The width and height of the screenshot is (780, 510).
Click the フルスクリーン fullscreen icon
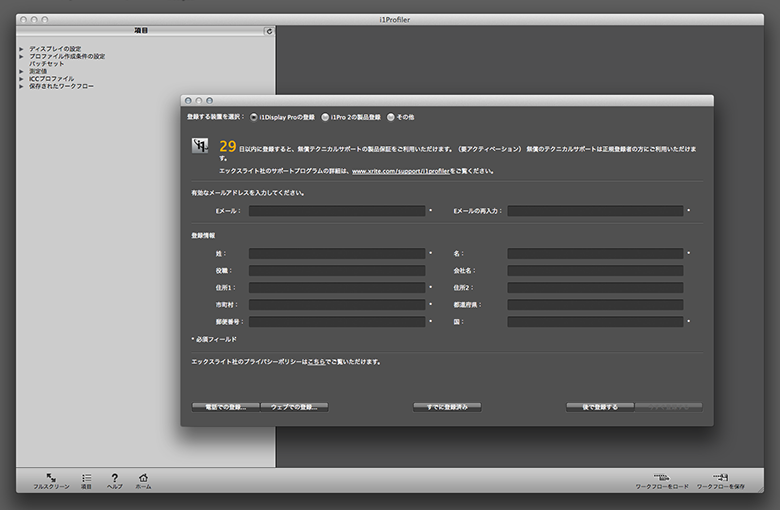[50, 478]
